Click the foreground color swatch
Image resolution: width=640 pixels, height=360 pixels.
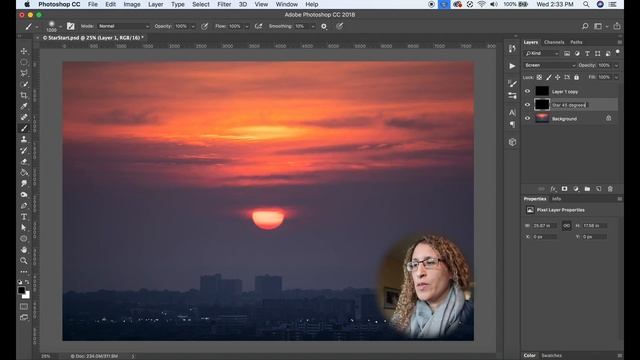click(x=21, y=290)
